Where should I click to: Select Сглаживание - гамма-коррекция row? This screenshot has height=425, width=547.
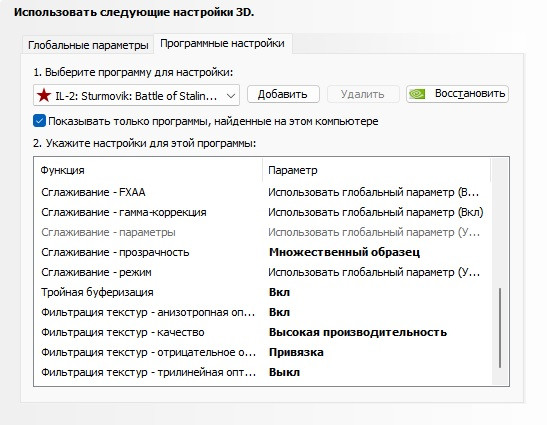tap(262, 212)
